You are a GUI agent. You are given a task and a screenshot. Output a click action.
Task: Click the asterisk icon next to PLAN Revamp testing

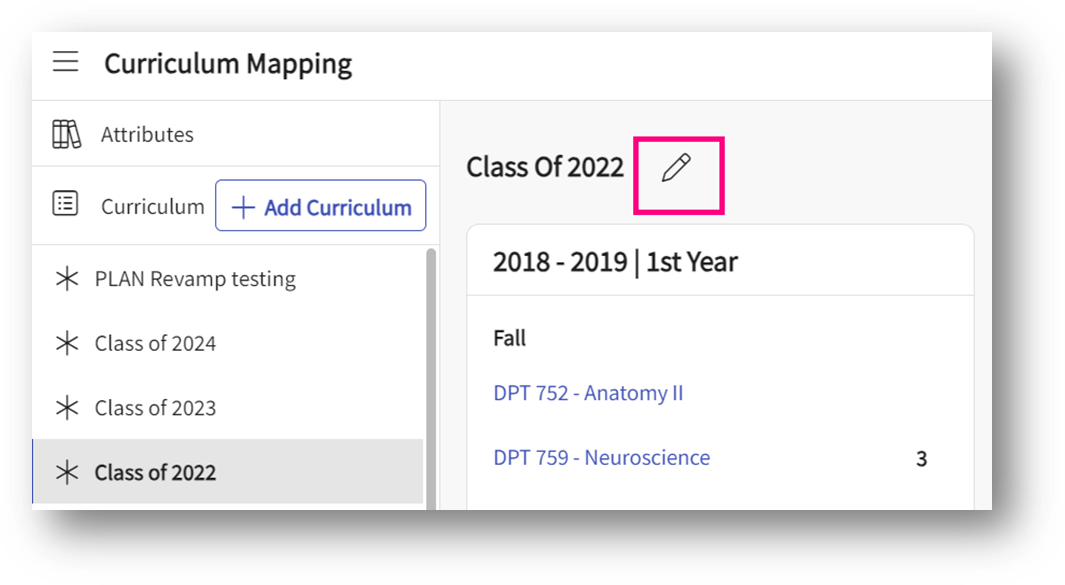tap(67, 279)
